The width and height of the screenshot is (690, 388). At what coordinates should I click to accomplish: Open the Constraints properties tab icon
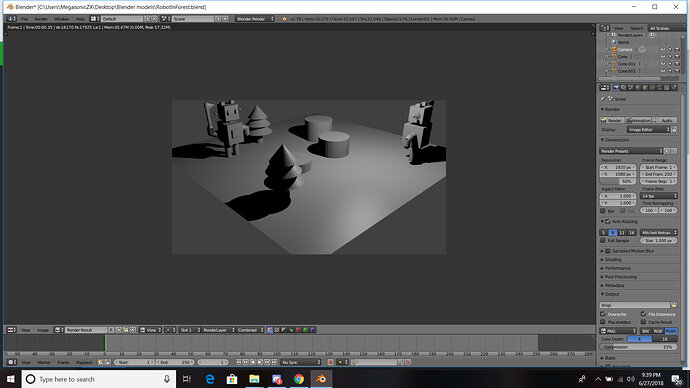[652, 88]
